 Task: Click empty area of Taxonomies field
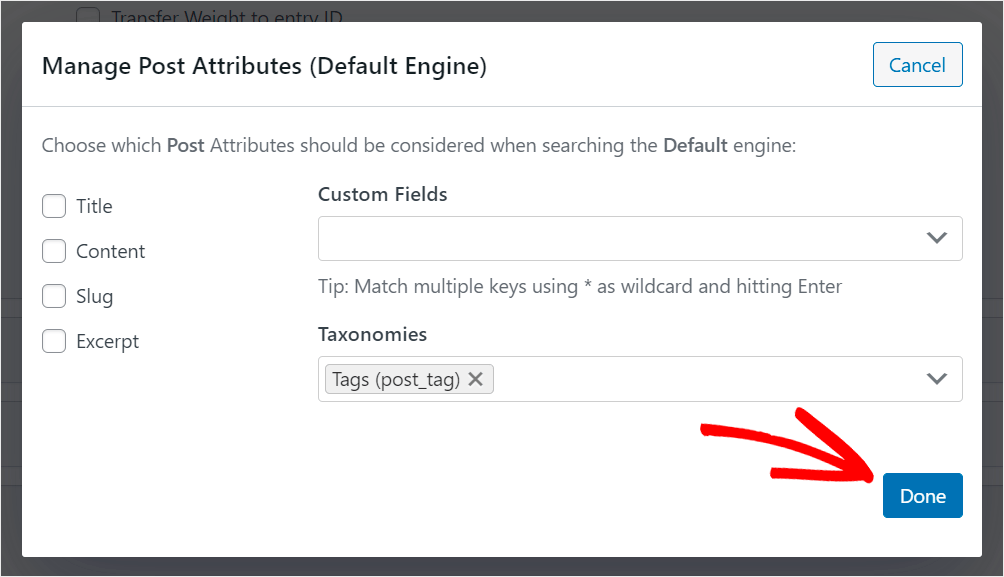(x=704, y=379)
